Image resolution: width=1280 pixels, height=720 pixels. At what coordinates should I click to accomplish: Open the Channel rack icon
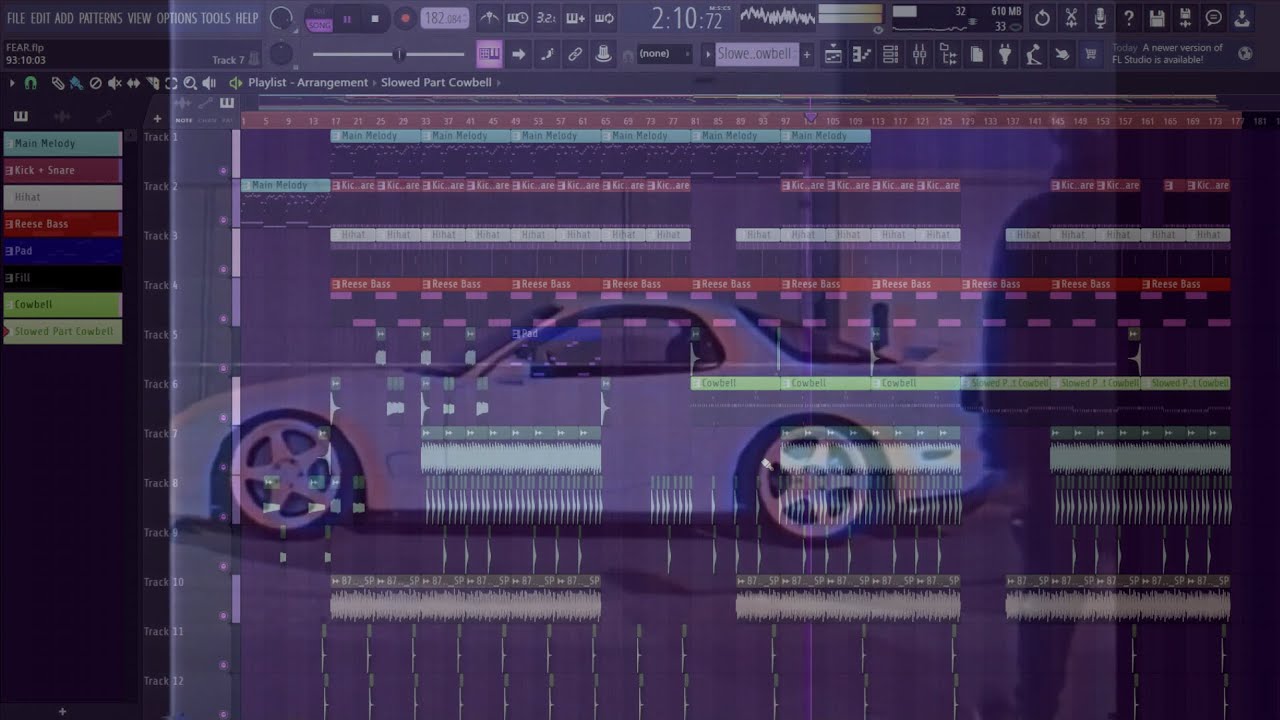click(x=890, y=54)
